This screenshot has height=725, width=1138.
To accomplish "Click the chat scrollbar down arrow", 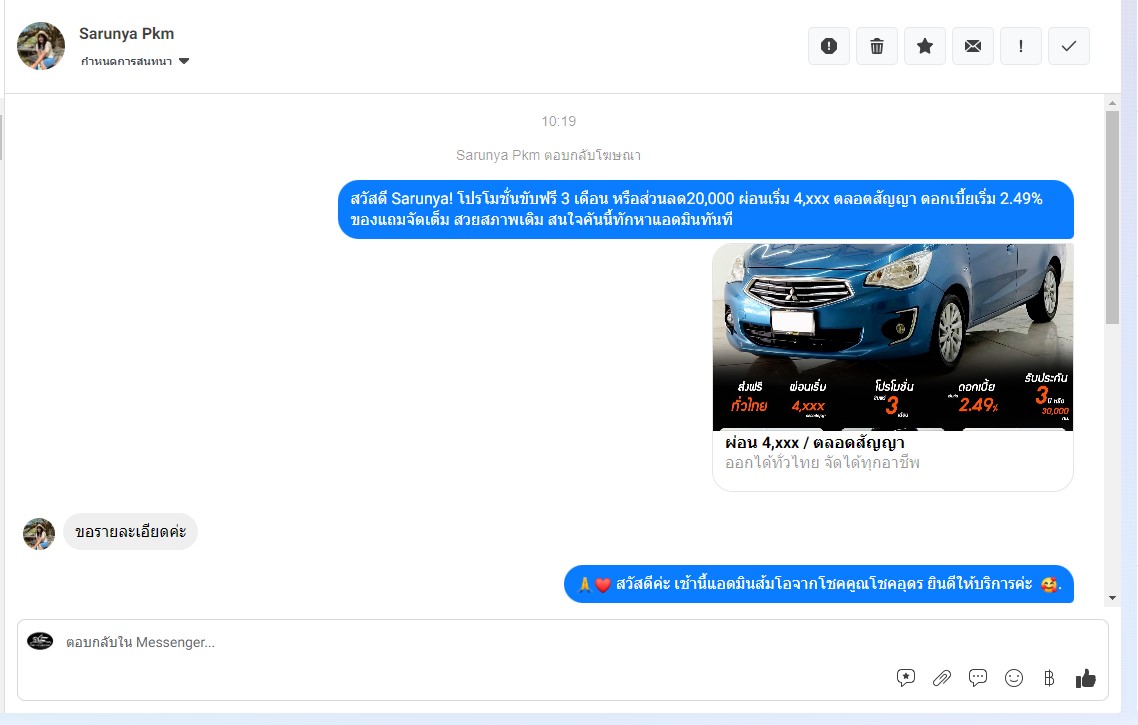I will (x=1112, y=598).
